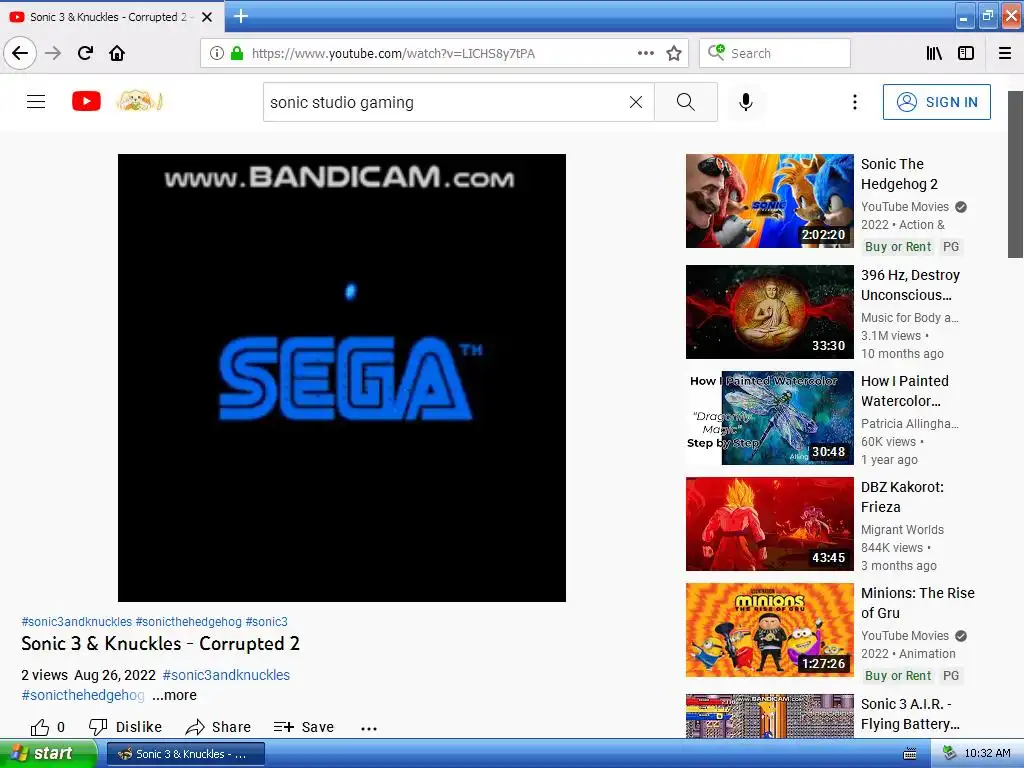Open the YouTube guide menu
1024x768 pixels.
(x=36, y=102)
